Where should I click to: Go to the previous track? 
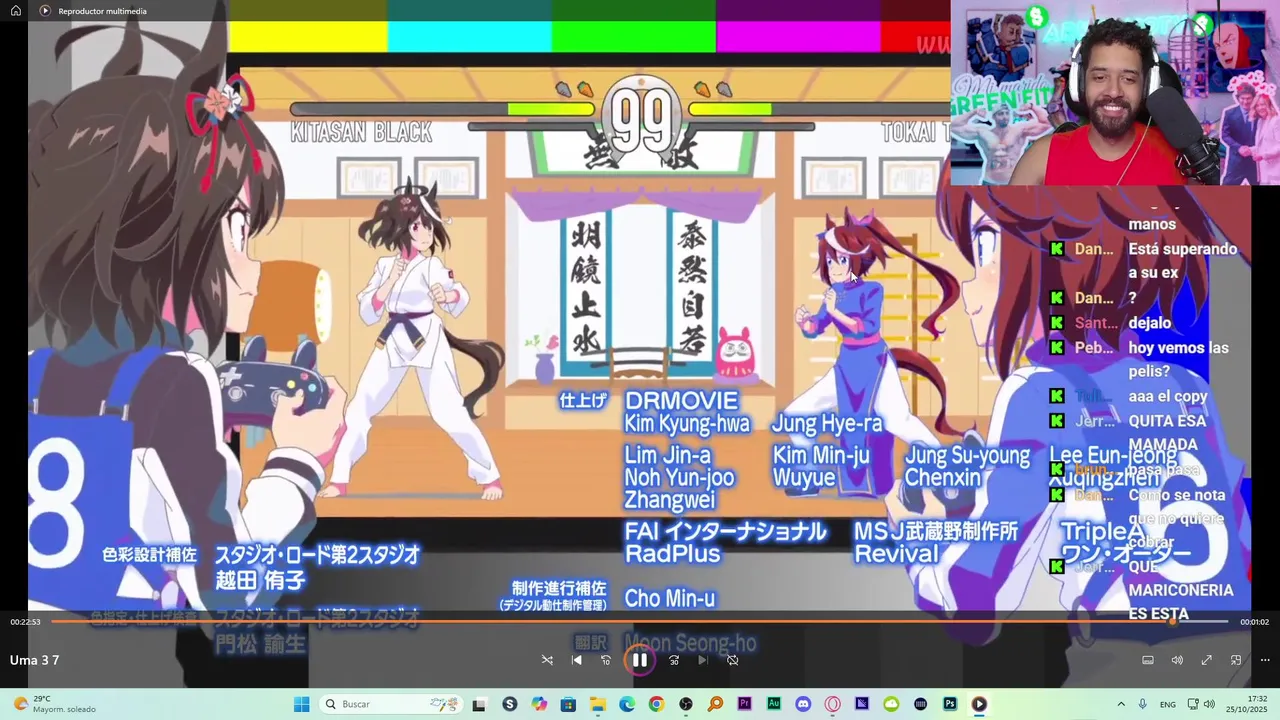coord(576,660)
